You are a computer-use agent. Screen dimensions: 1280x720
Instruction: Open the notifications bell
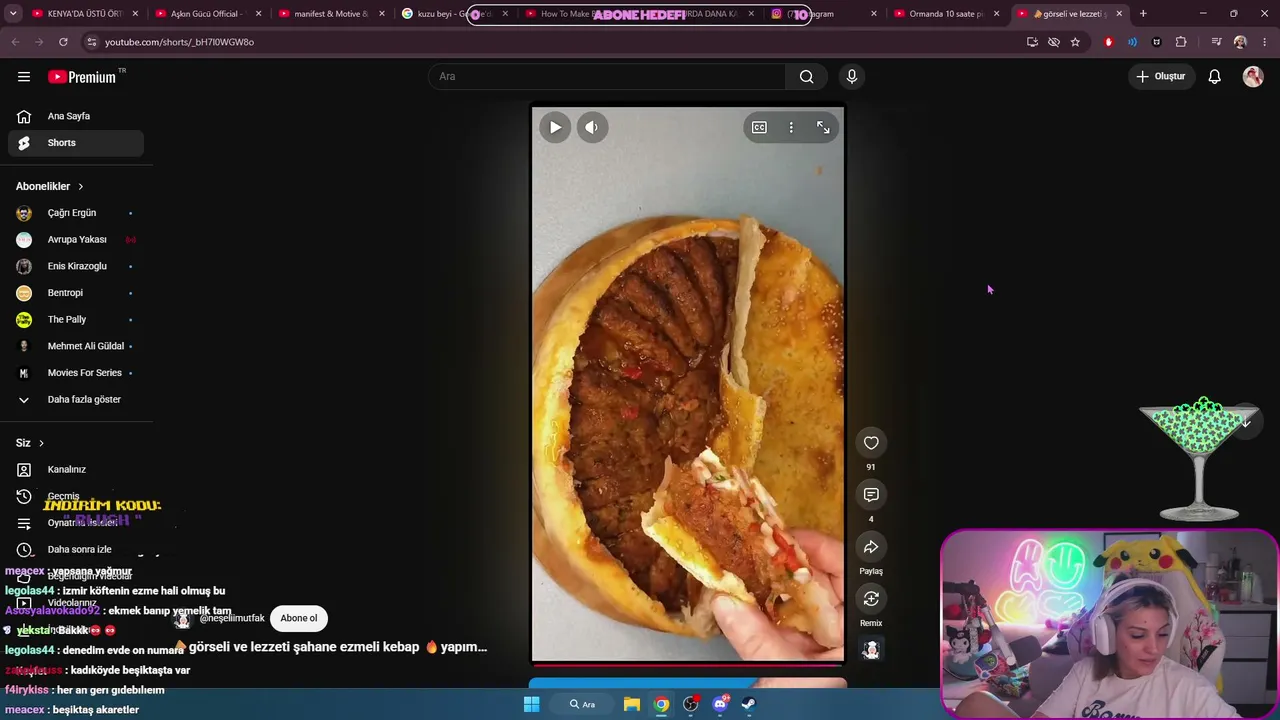tap(1214, 76)
